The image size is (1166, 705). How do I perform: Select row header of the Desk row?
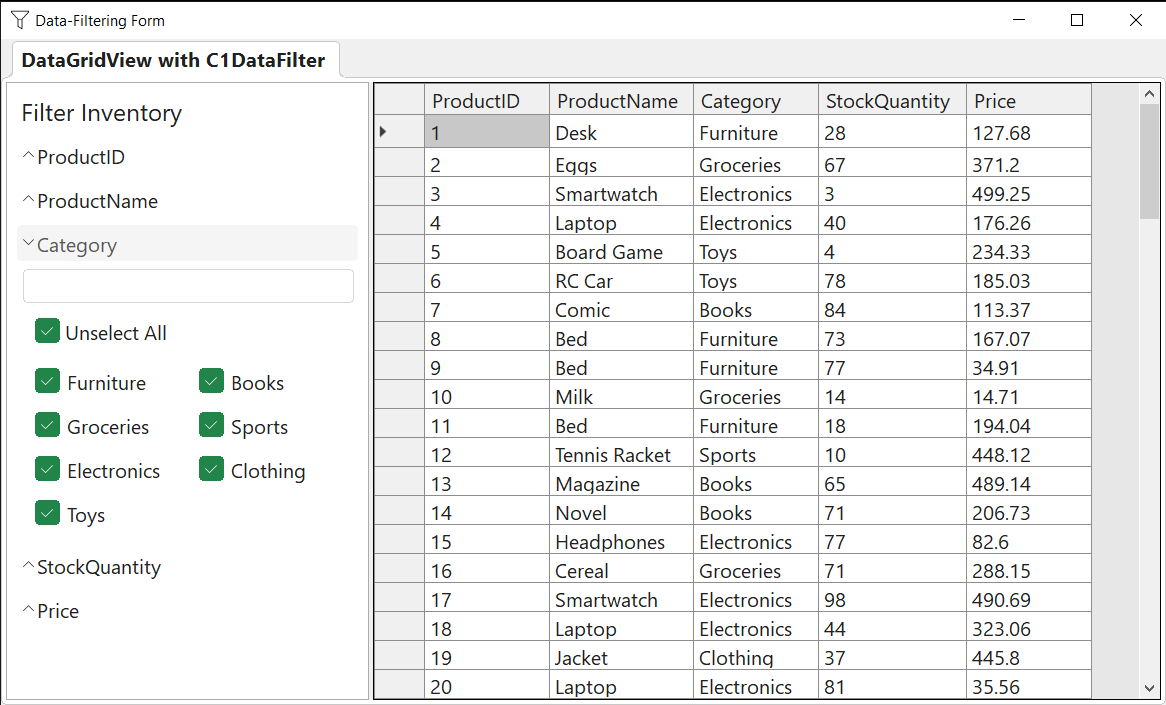pyautogui.click(x=399, y=132)
